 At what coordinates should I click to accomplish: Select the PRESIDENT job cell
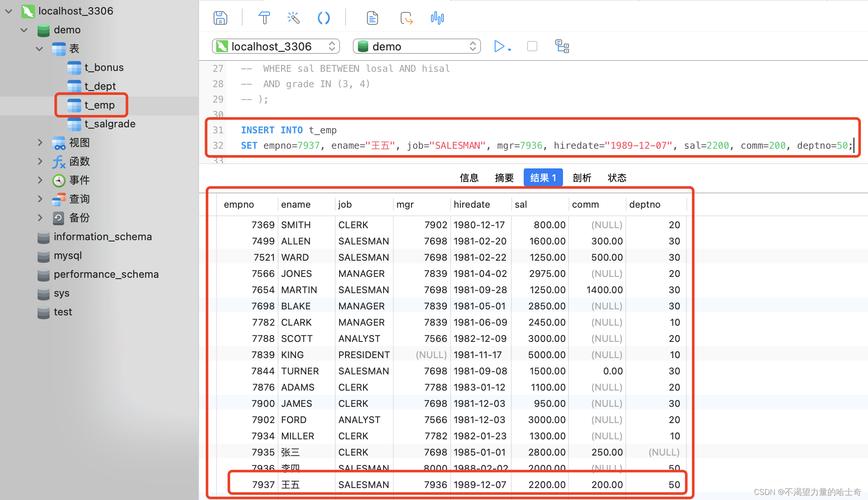pos(364,354)
